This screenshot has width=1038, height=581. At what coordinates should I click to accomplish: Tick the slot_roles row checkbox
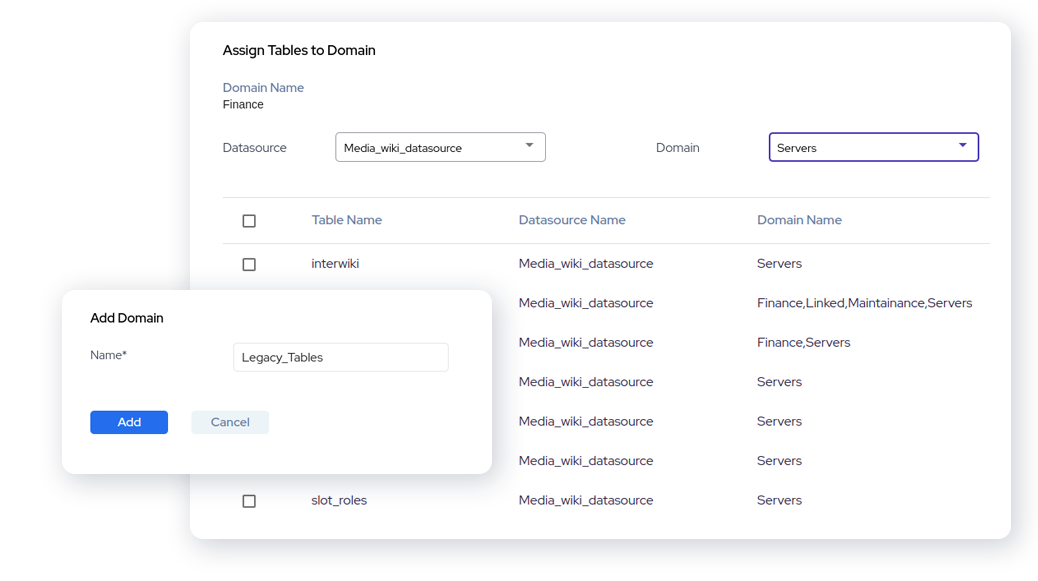249,501
